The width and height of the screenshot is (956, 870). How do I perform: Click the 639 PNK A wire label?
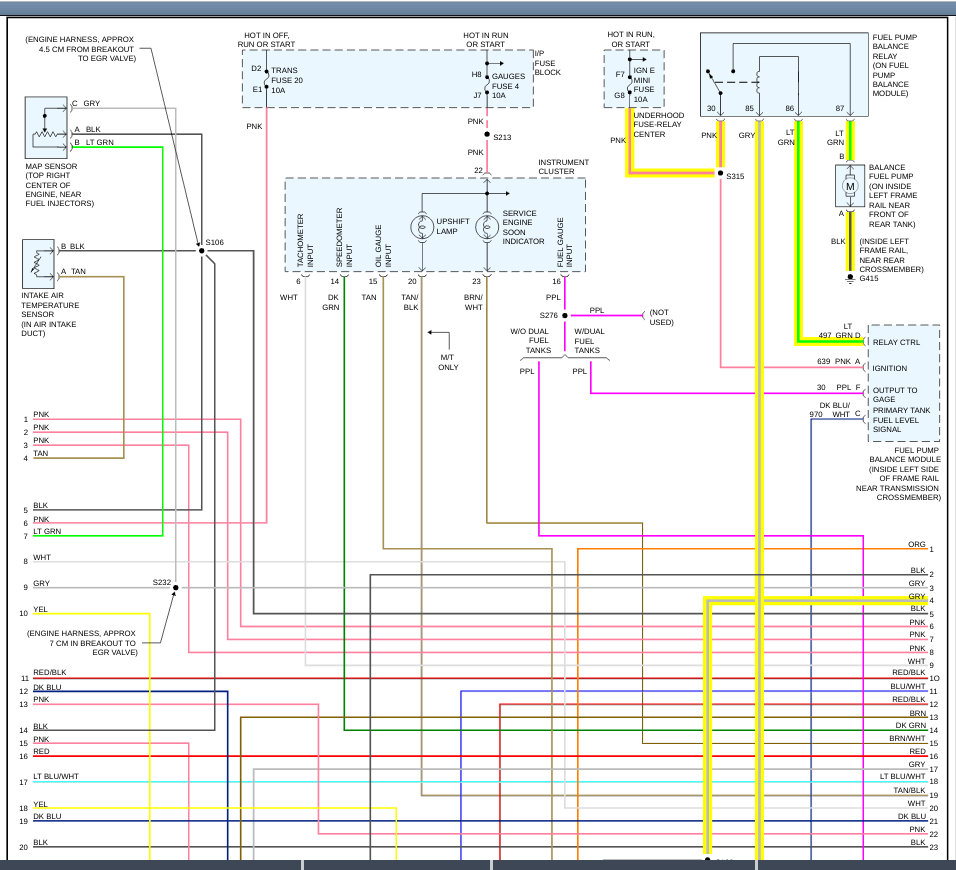point(838,362)
